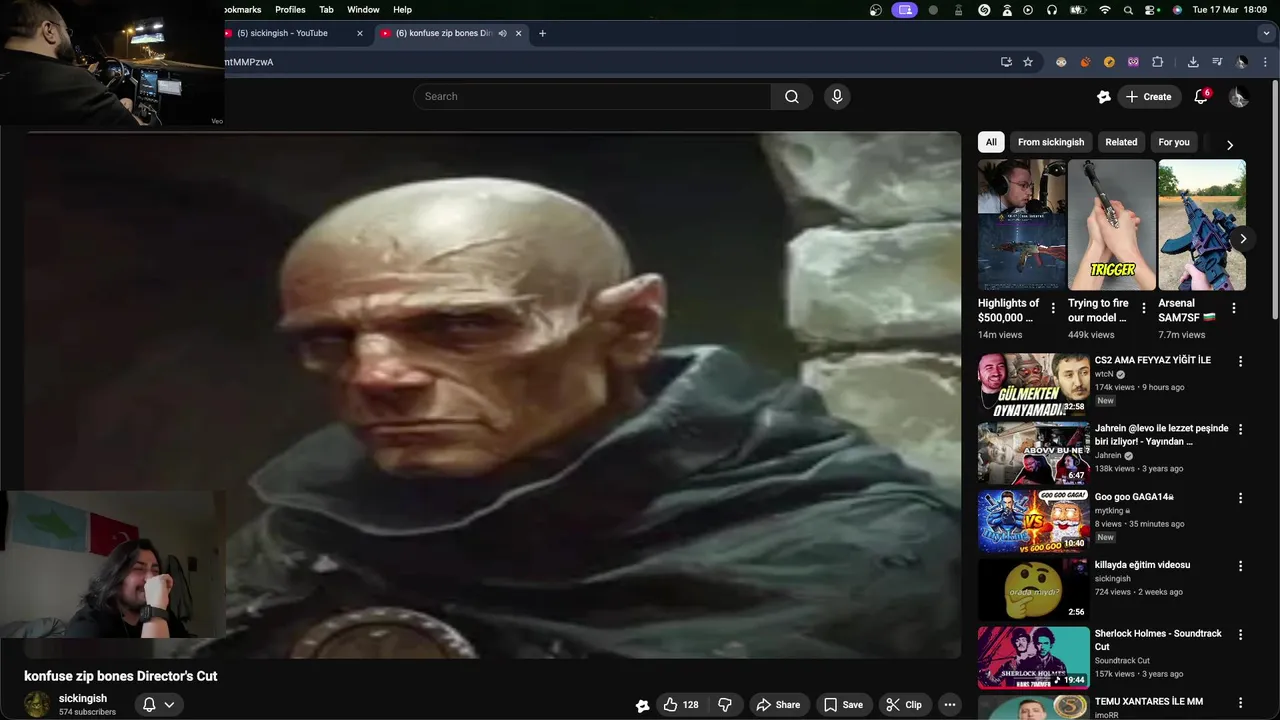
Task: Click headphones icon in menu bar
Action: [x=1052, y=9]
